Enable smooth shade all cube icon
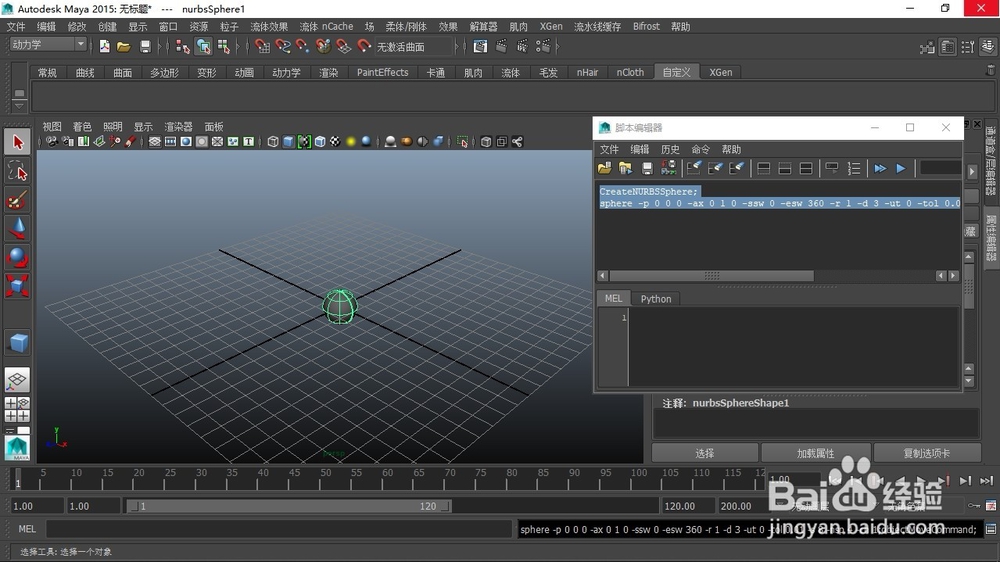The image size is (1000, 562). tap(288, 142)
